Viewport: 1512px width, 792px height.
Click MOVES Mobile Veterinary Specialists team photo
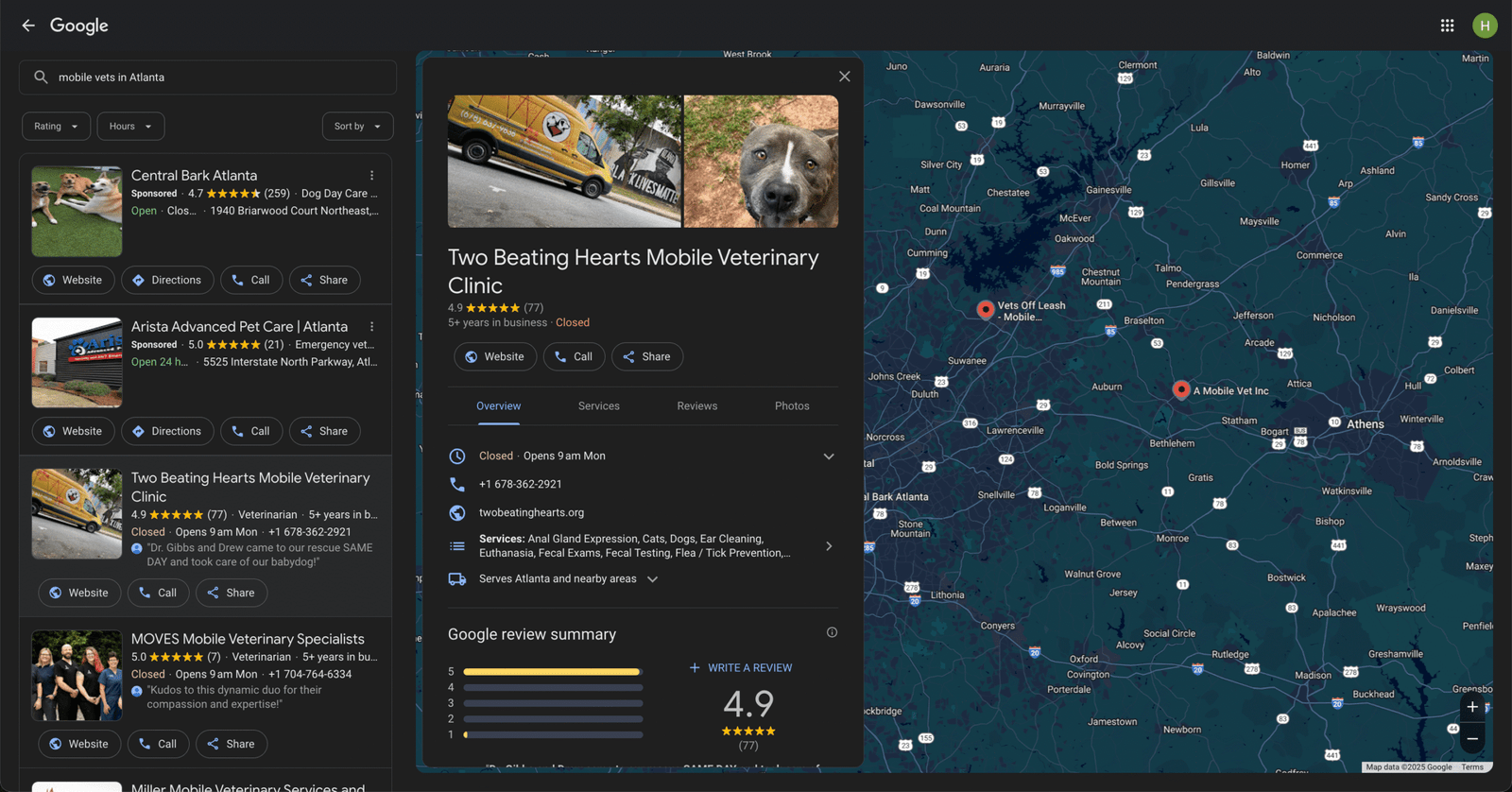coord(77,676)
